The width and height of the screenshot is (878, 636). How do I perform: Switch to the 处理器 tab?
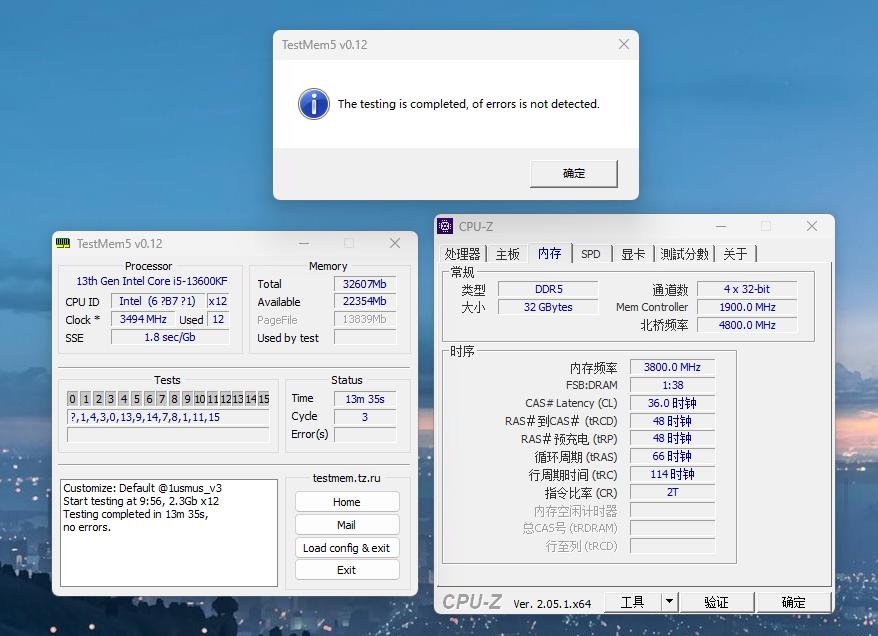click(463, 254)
